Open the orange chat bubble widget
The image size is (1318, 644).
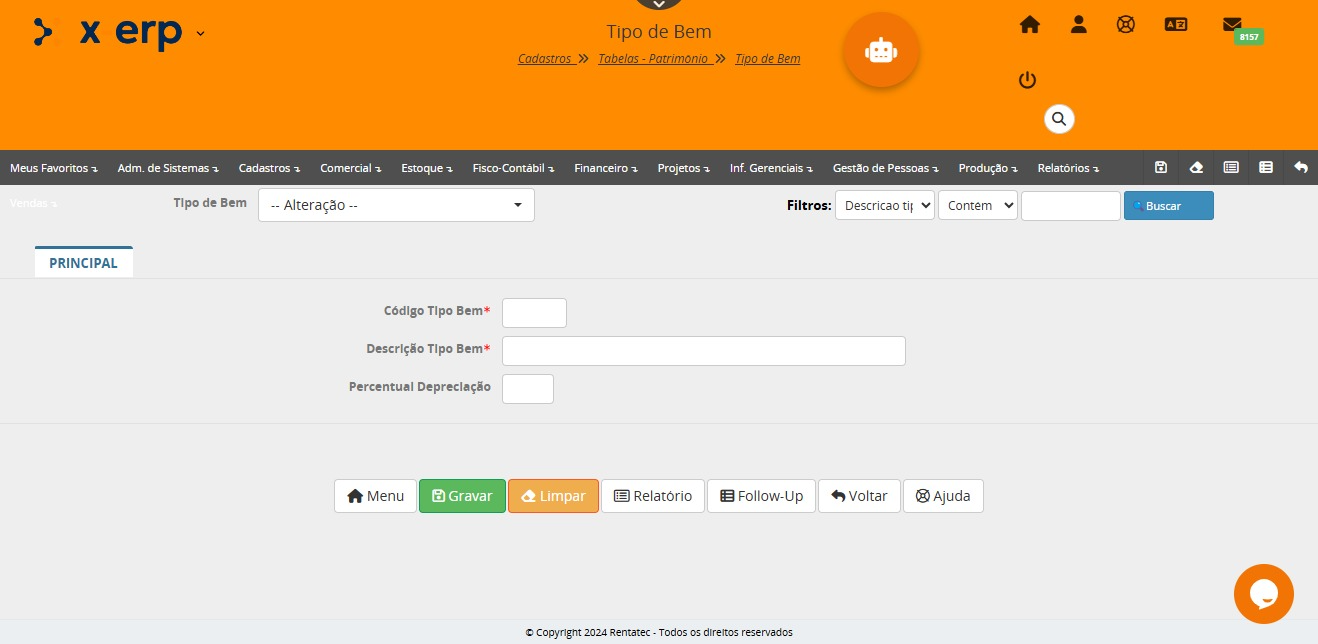[x=1263, y=594]
